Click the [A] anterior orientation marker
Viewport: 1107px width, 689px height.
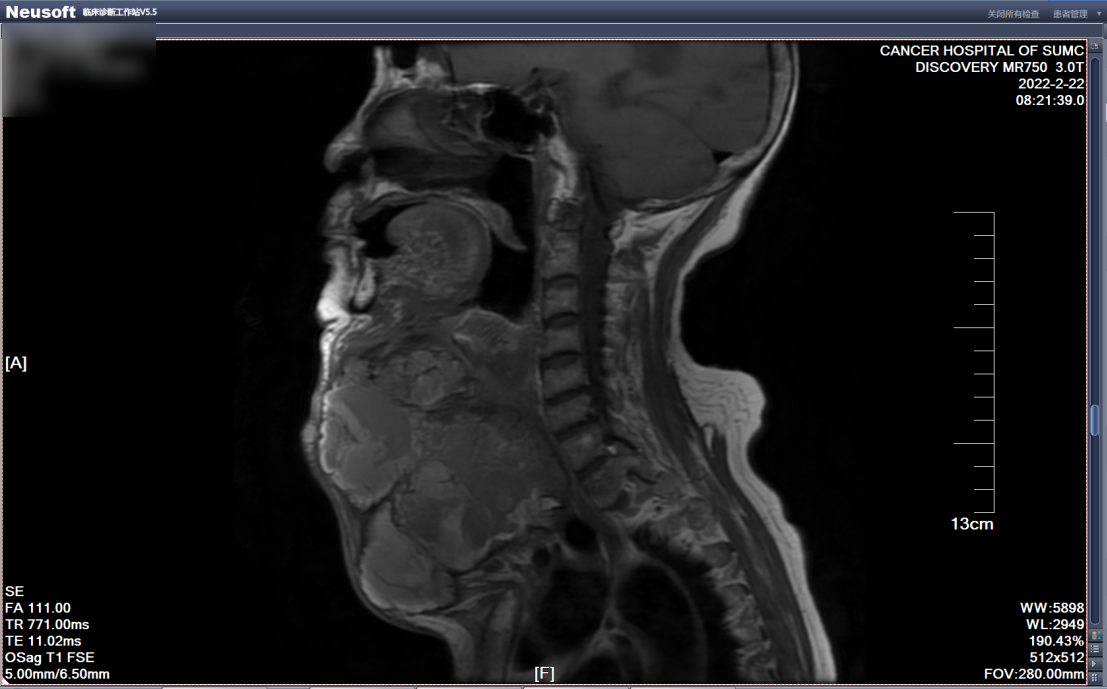click(16, 363)
